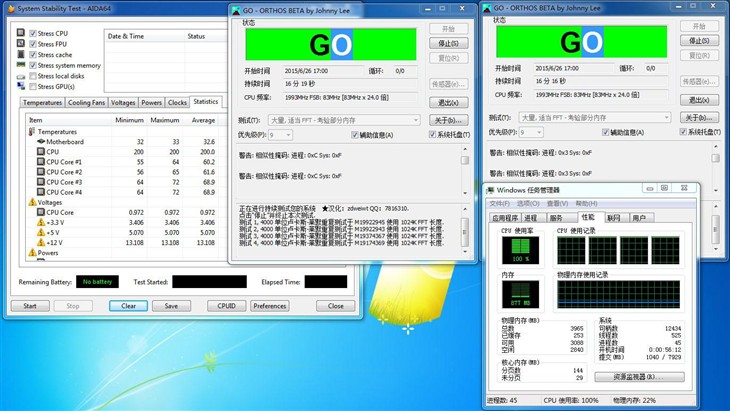Open the 测试(T) dropdown in left ORTHOS window
The width and height of the screenshot is (730, 411).
click(x=344, y=120)
